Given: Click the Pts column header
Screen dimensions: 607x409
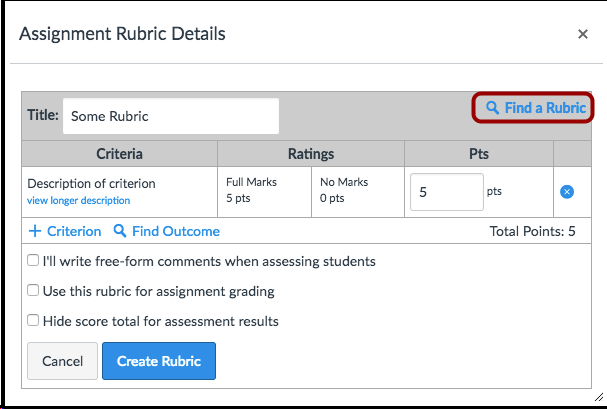Looking at the screenshot, I should [x=479, y=154].
